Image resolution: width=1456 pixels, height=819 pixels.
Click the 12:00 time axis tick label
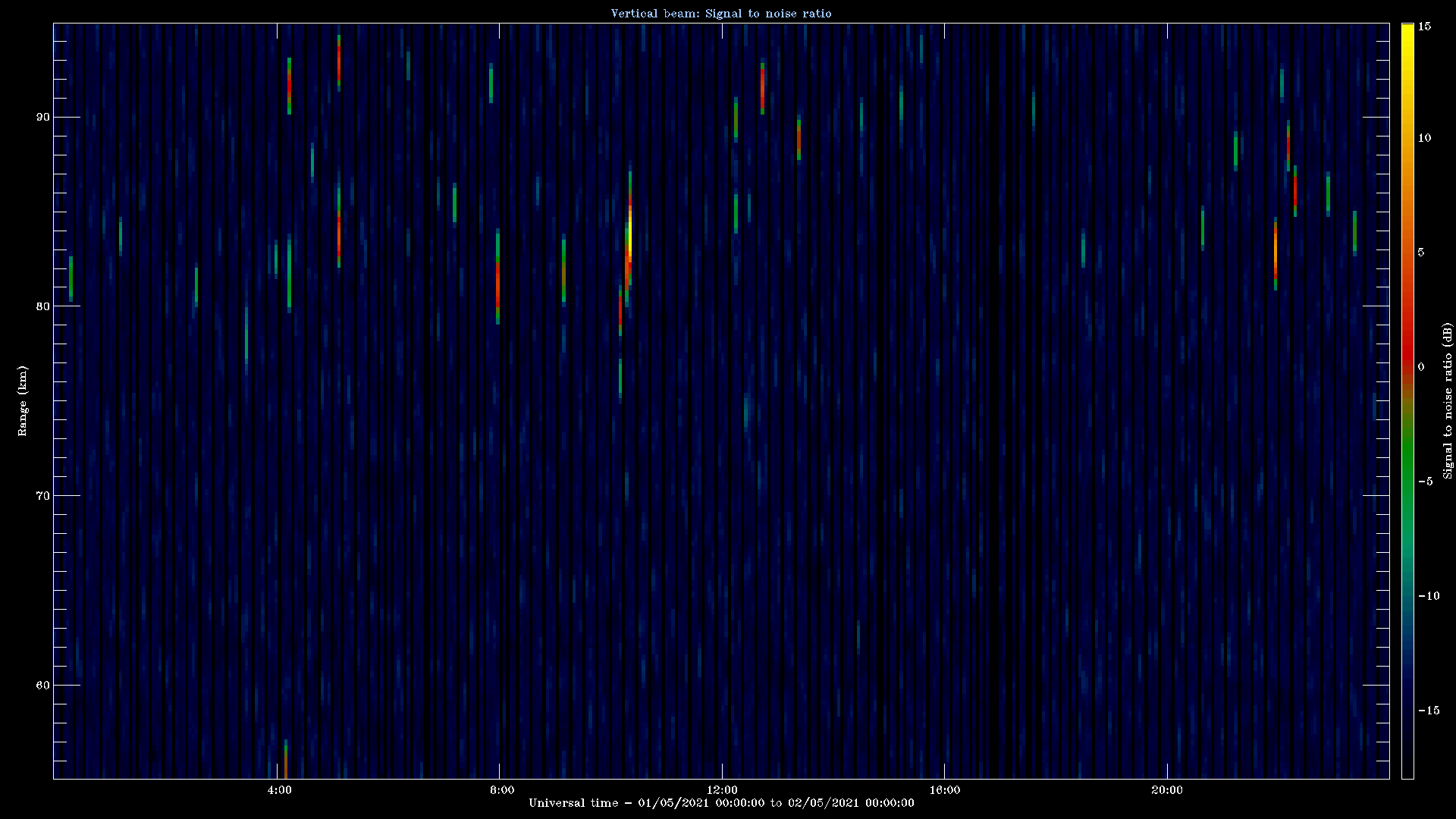(722, 790)
